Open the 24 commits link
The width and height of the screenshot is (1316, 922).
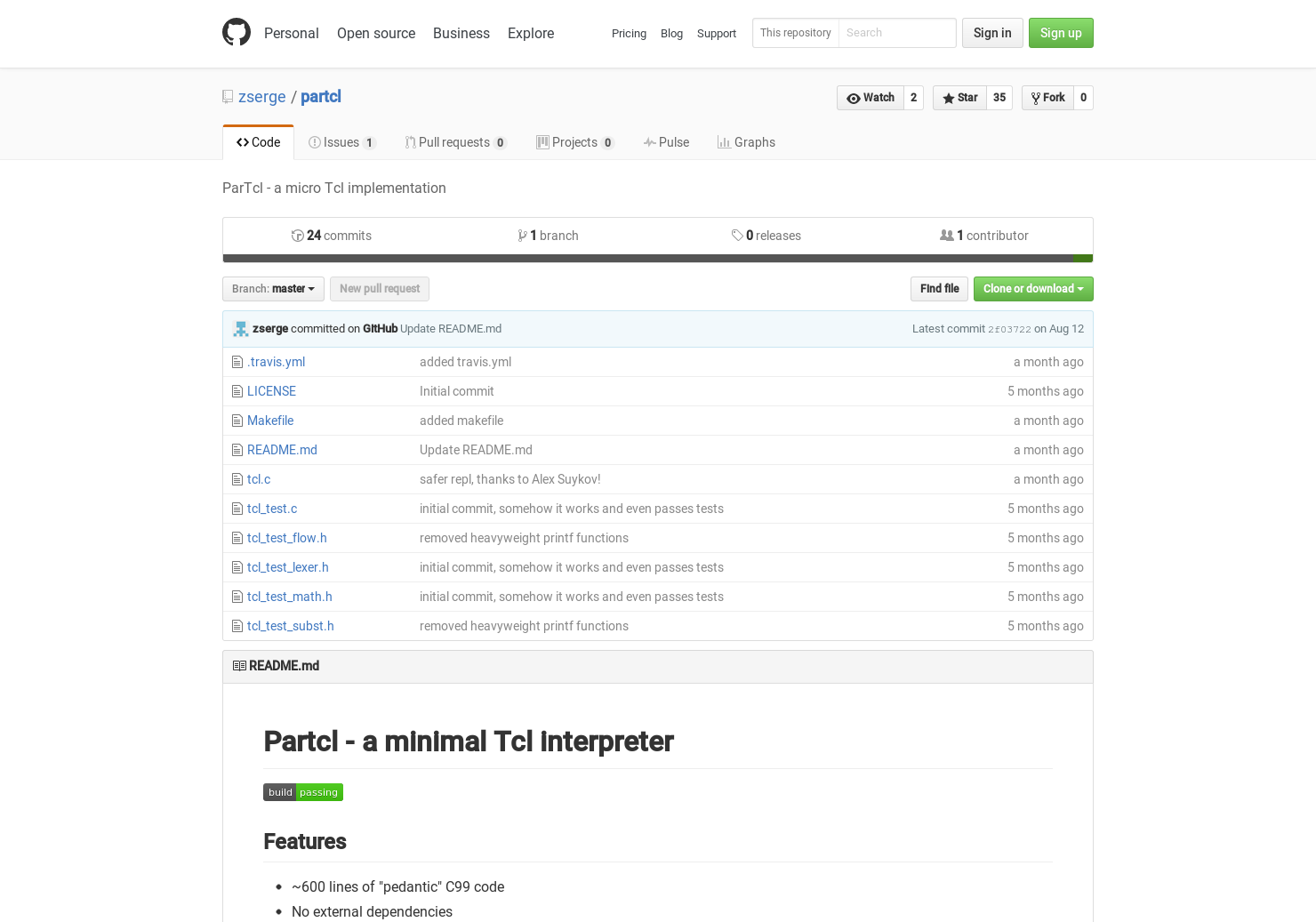332,236
